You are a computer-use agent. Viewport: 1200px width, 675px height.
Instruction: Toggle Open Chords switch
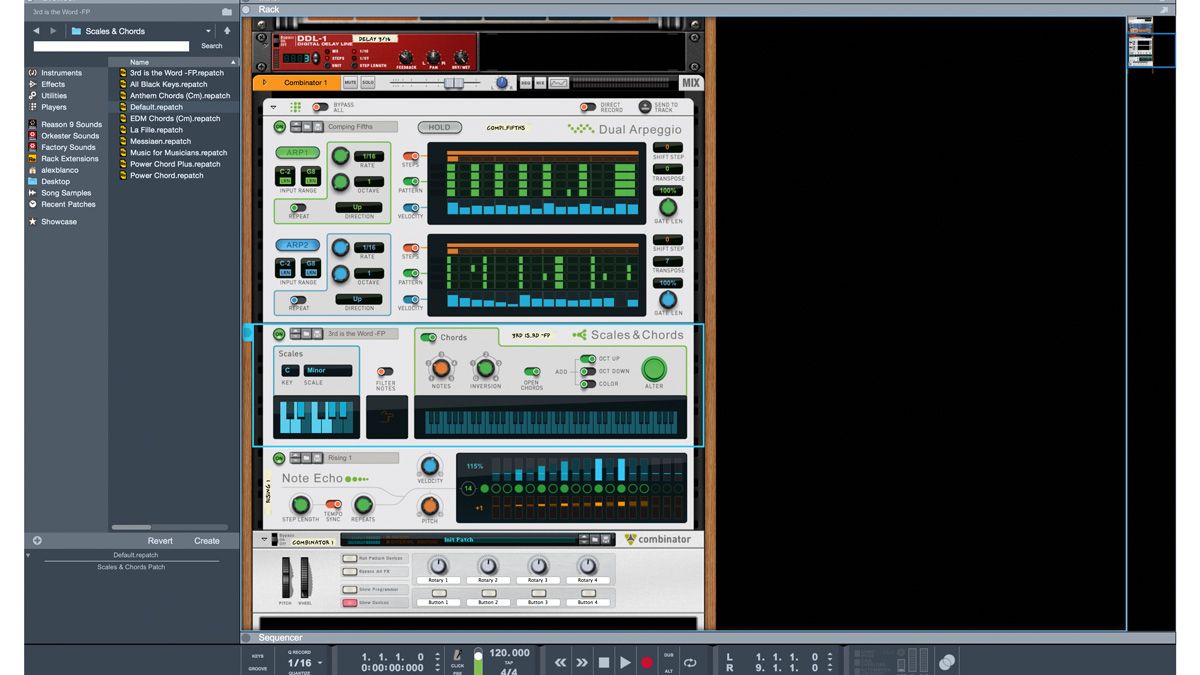[532, 371]
